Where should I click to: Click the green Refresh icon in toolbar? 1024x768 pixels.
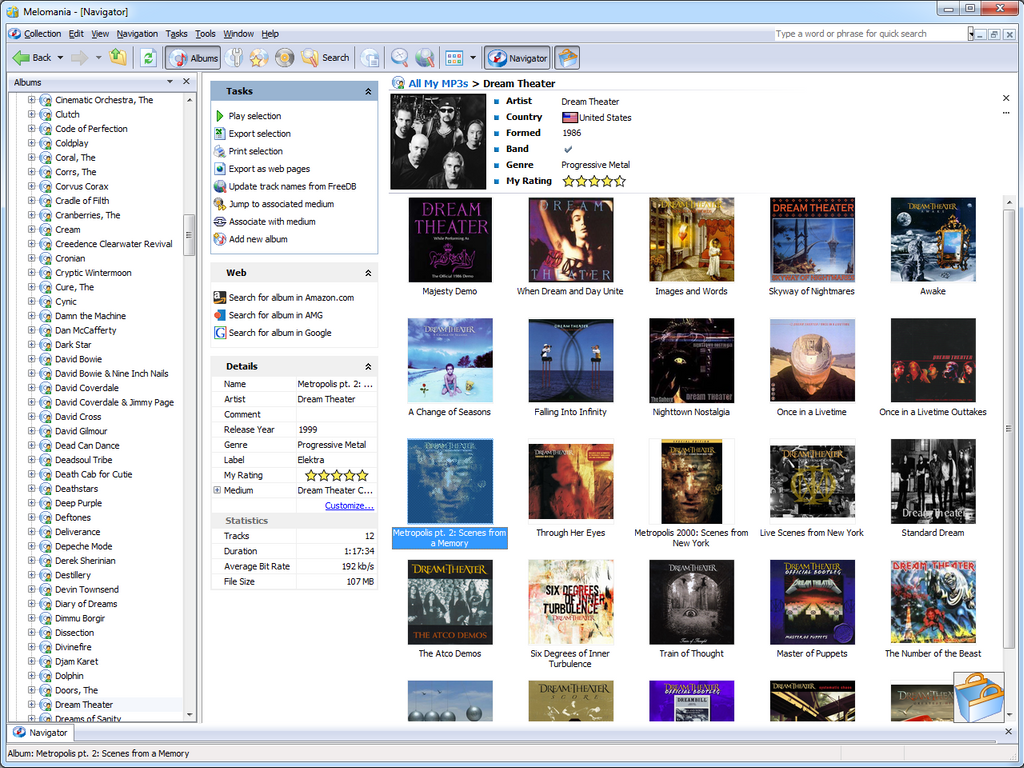click(x=148, y=58)
